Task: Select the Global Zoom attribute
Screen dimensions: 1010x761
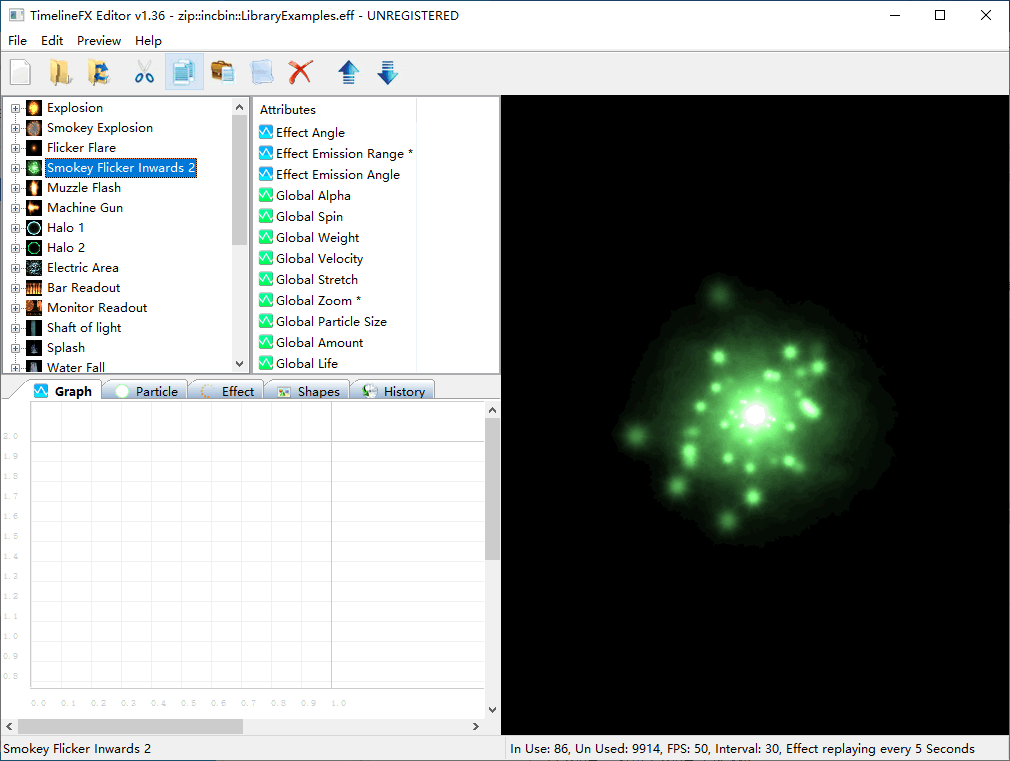Action: coord(314,301)
